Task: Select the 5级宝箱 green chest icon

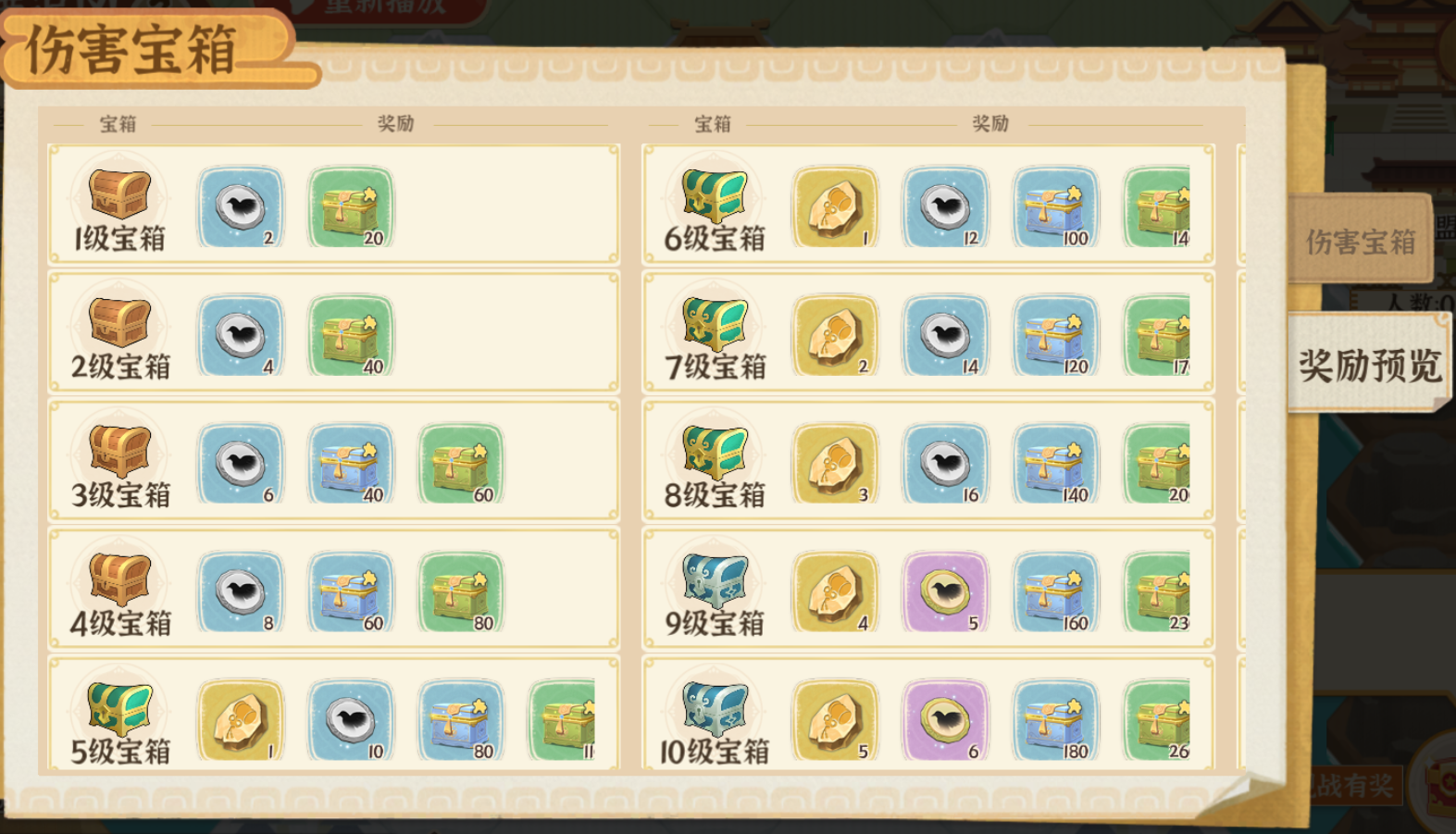Action: [119, 709]
